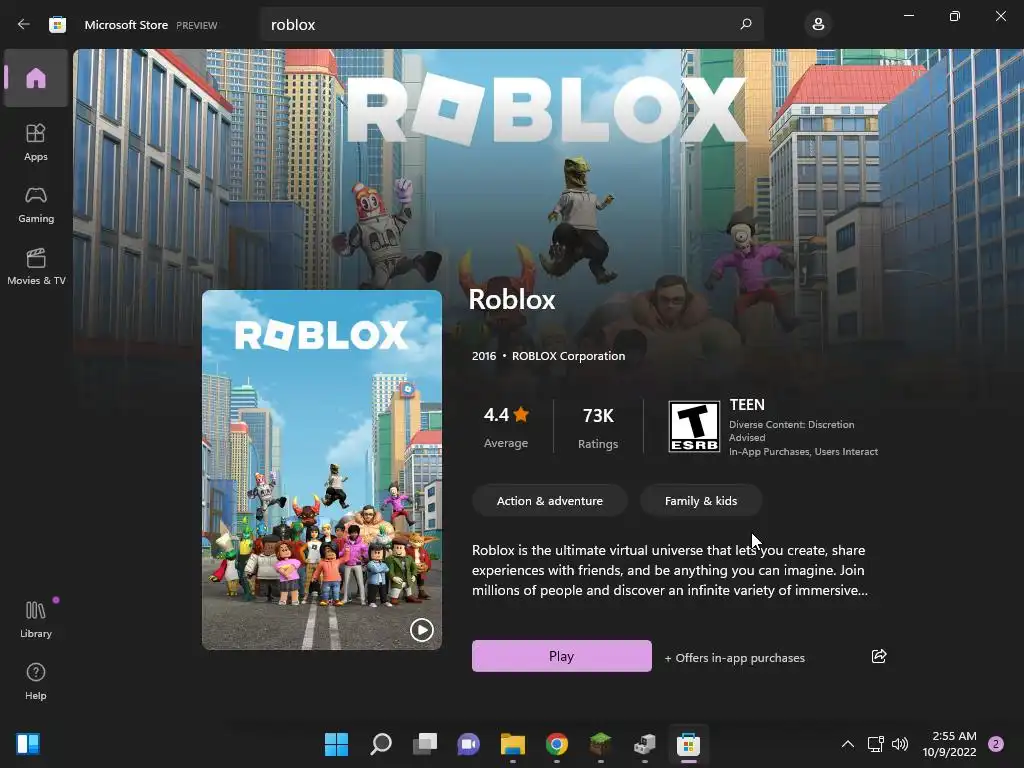Open File Explorer from the taskbar
This screenshot has height=768, width=1024.
coord(513,744)
